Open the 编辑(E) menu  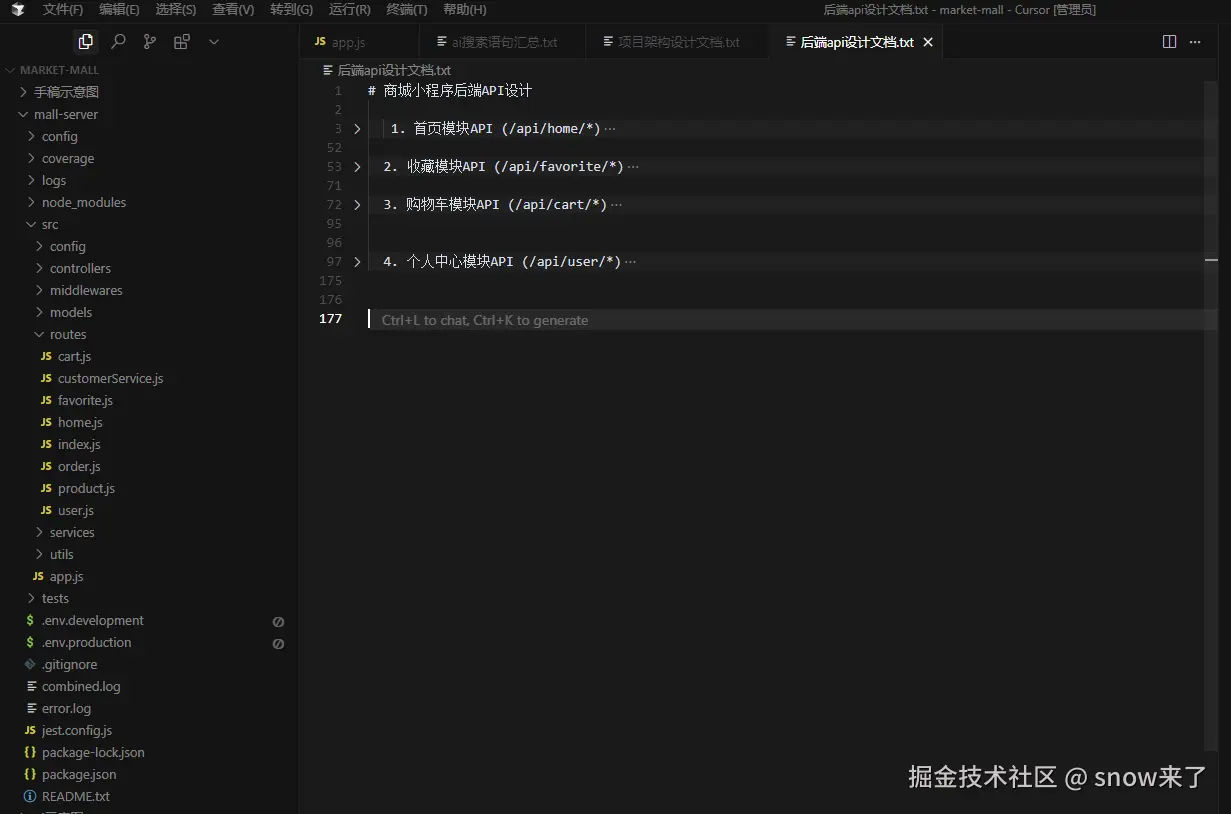pos(119,10)
